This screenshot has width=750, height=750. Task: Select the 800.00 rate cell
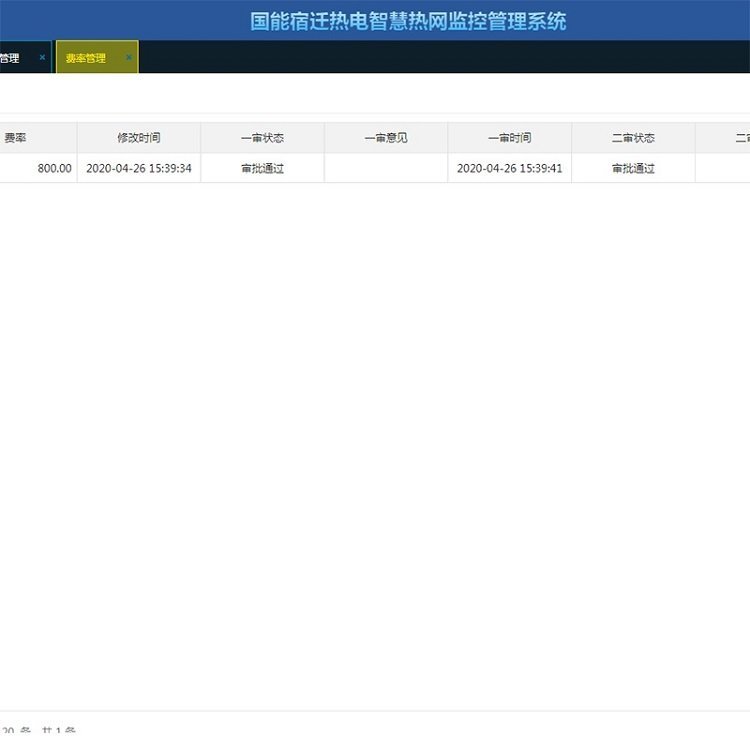tap(54, 168)
